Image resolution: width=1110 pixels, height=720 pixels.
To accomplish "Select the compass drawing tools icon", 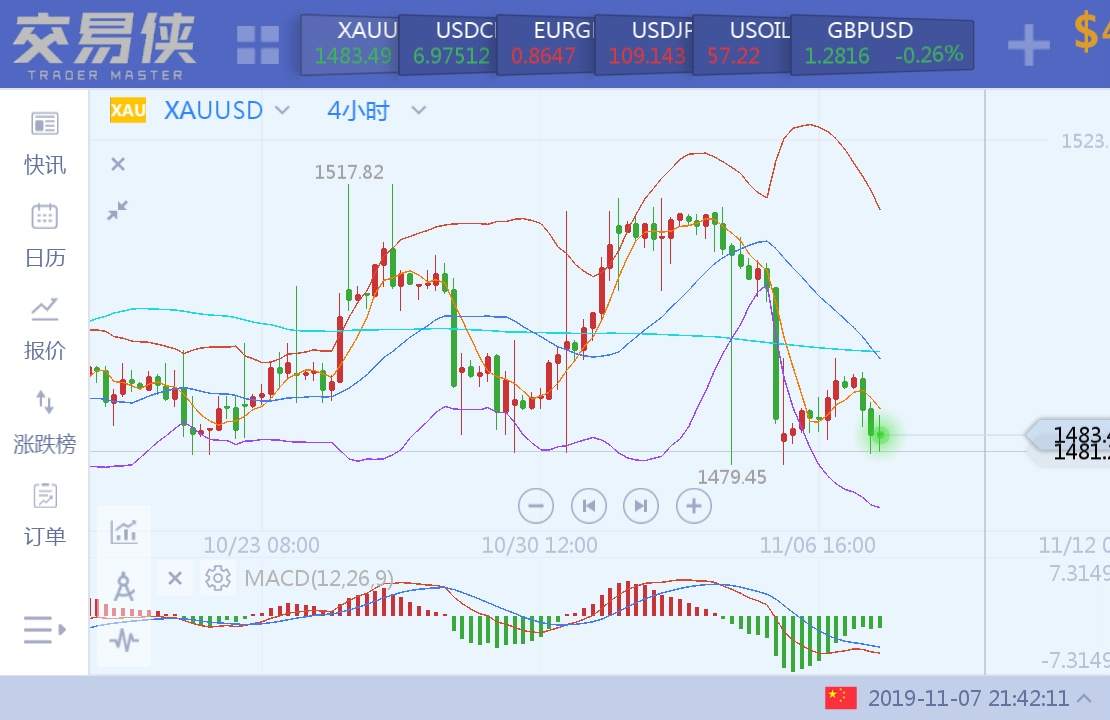I will (125, 586).
